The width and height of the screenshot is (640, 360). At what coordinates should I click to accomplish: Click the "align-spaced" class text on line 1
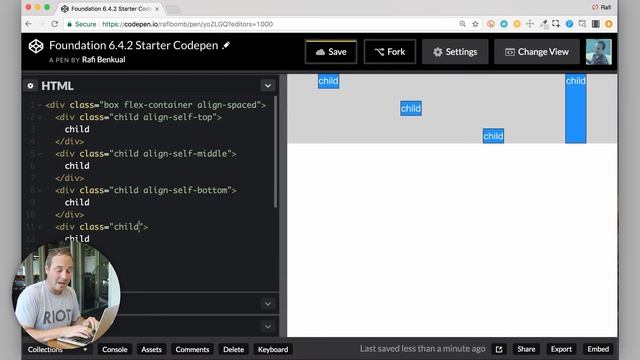coord(227,105)
